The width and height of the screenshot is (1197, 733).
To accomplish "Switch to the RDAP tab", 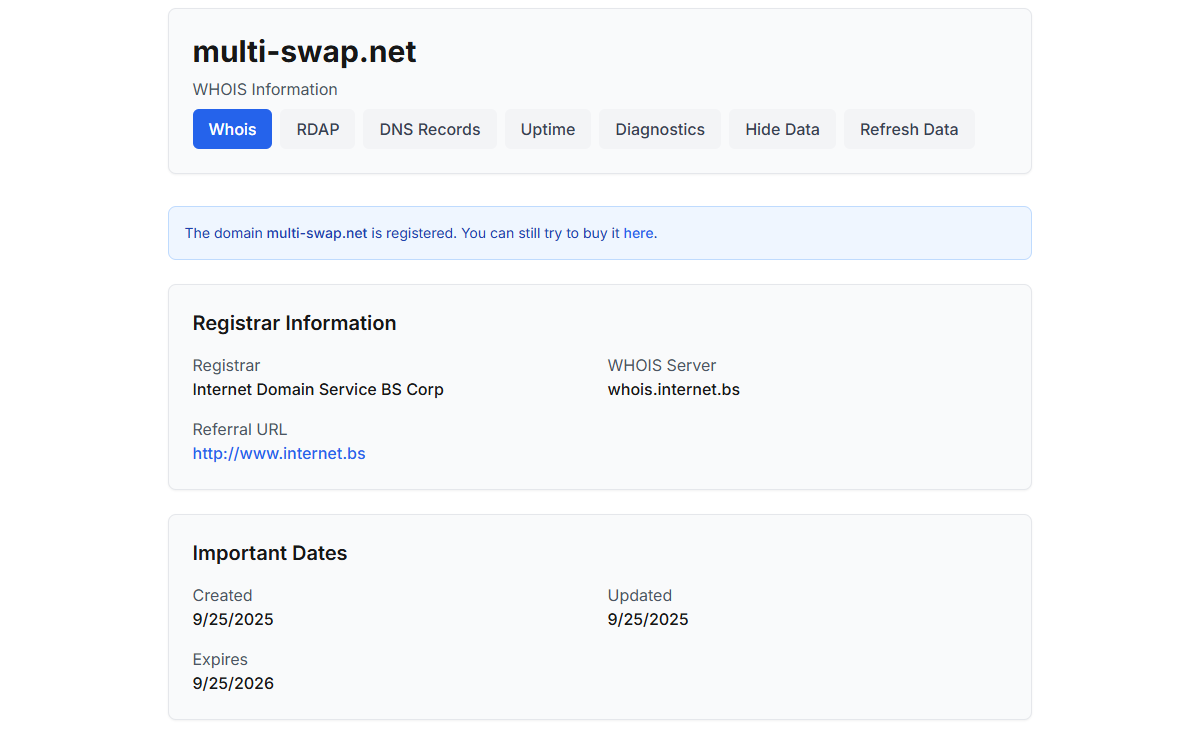I will tap(317, 129).
